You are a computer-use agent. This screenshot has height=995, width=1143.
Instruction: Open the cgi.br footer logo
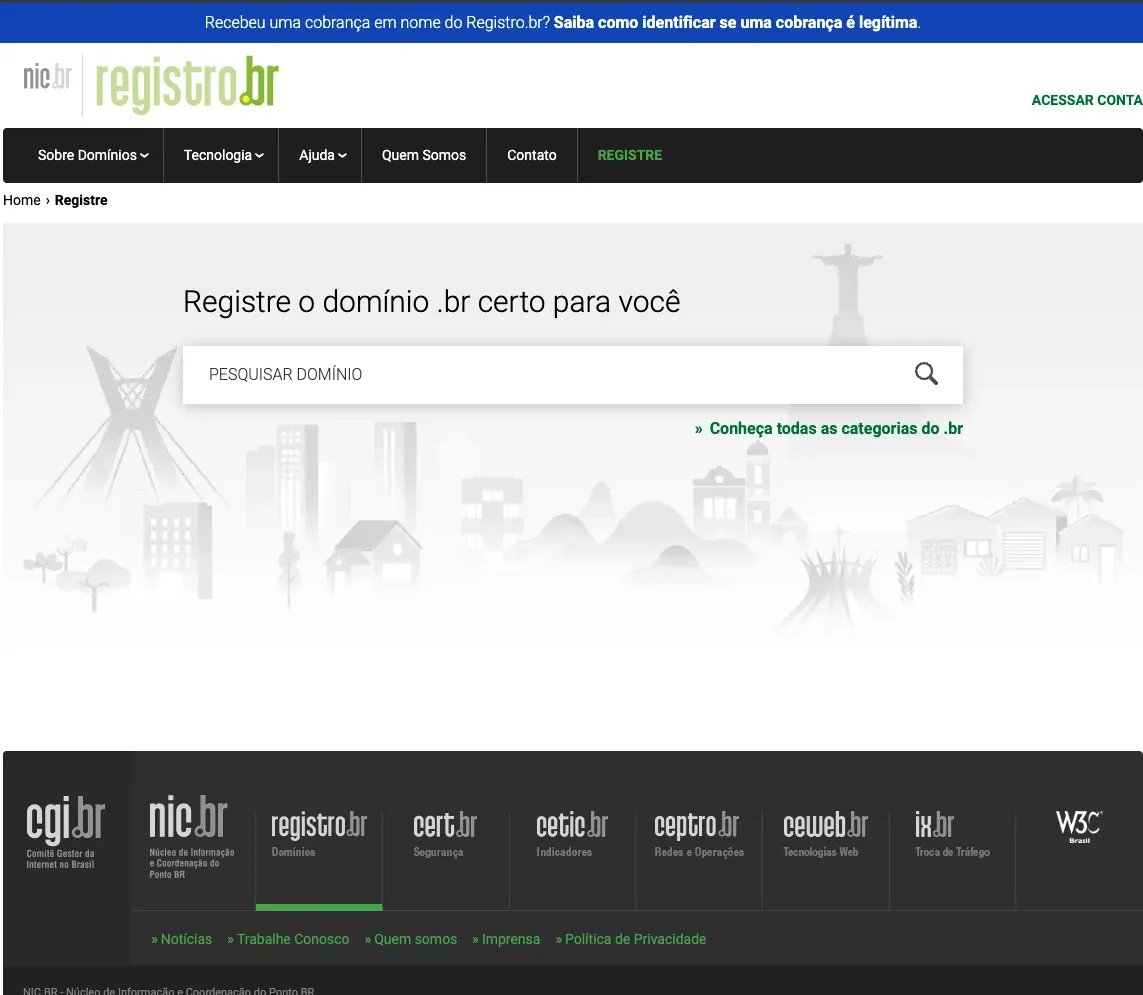(x=66, y=832)
